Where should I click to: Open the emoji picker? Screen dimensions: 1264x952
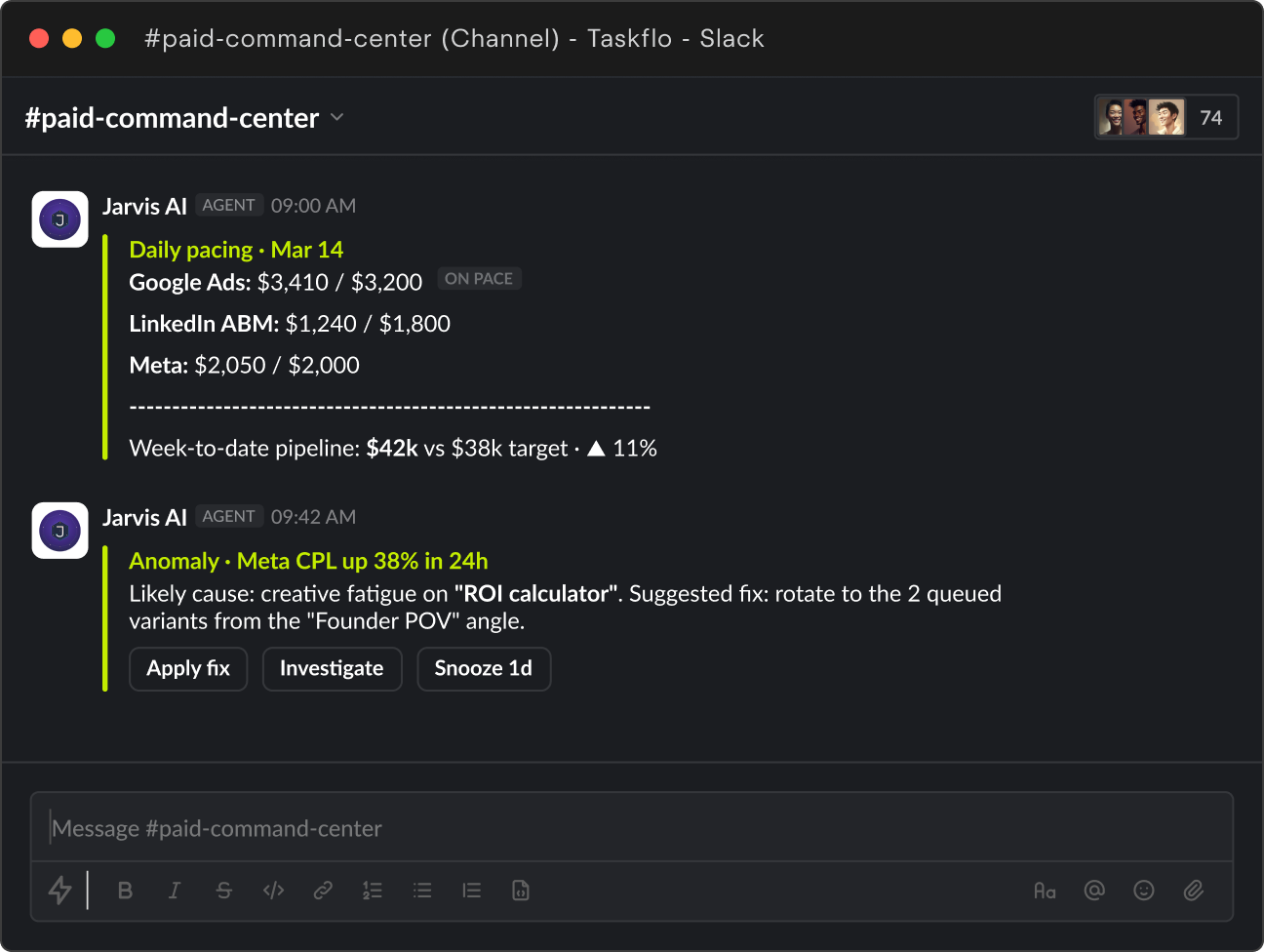coord(1144,890)
